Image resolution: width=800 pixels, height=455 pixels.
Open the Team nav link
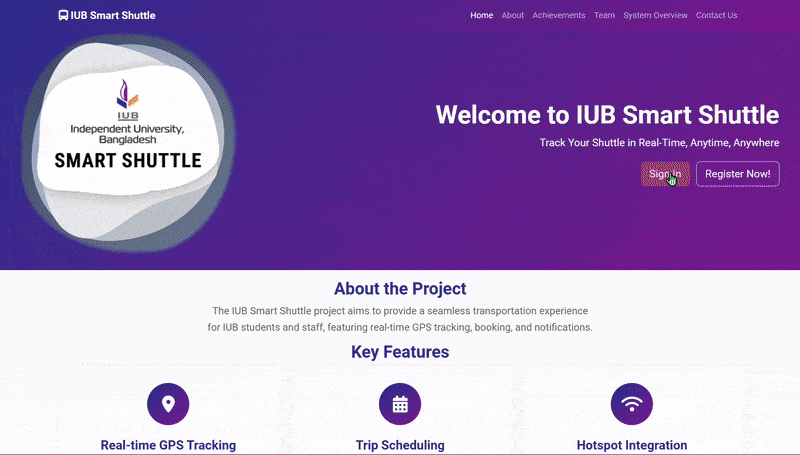[604, 15]
